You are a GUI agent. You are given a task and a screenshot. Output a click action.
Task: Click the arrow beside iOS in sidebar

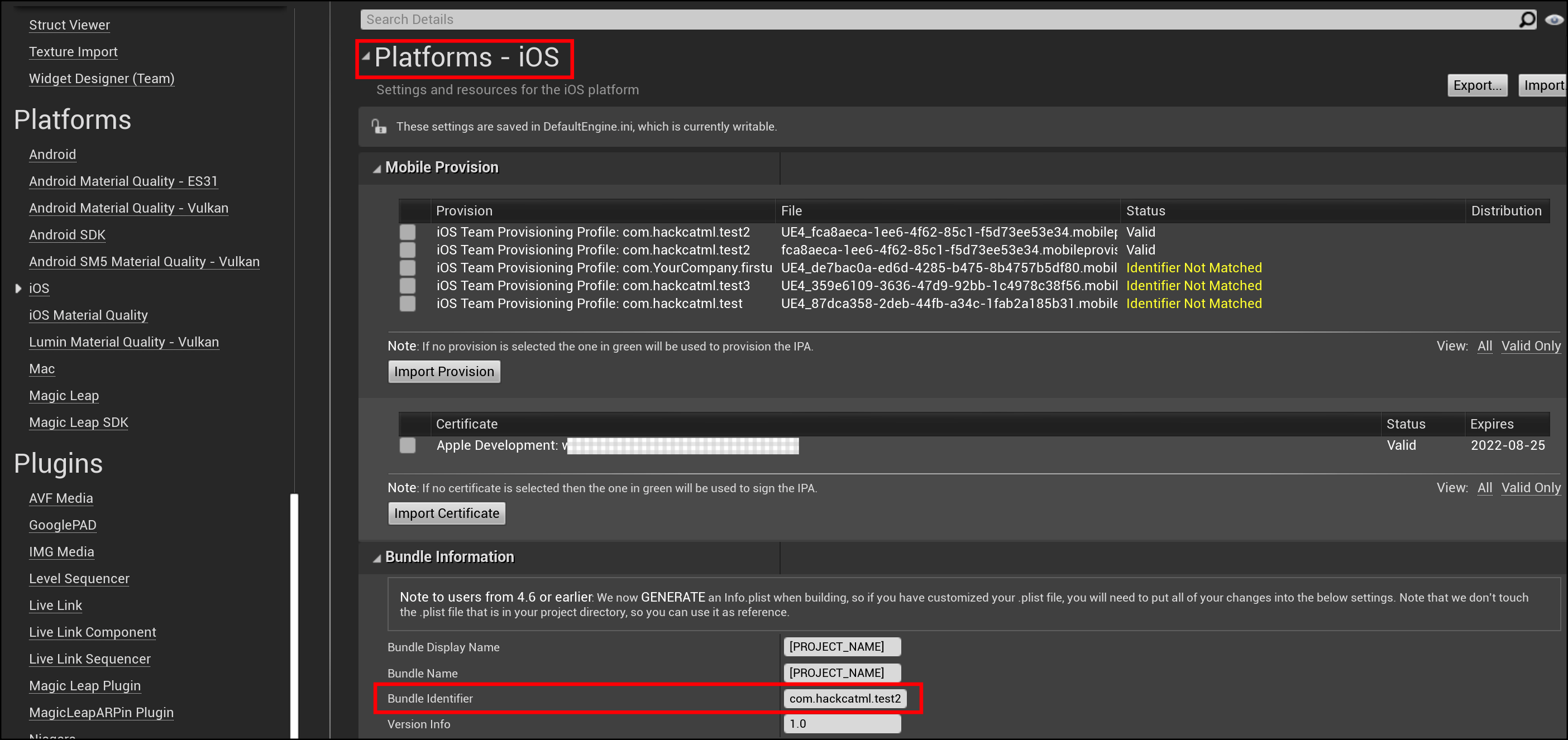tap(18, 289)
